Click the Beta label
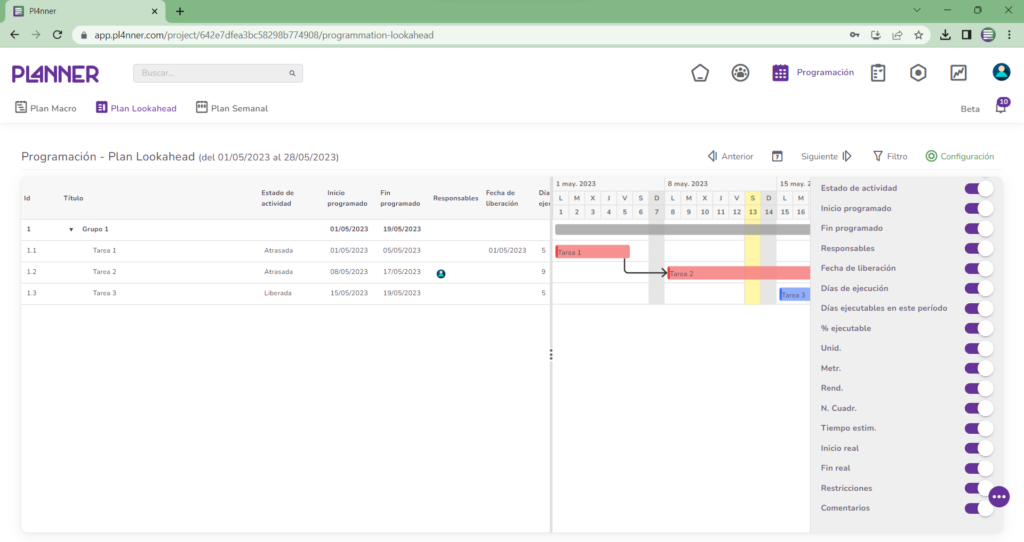The width and height of the screenshot is (1024, 542). coord(970,109)
